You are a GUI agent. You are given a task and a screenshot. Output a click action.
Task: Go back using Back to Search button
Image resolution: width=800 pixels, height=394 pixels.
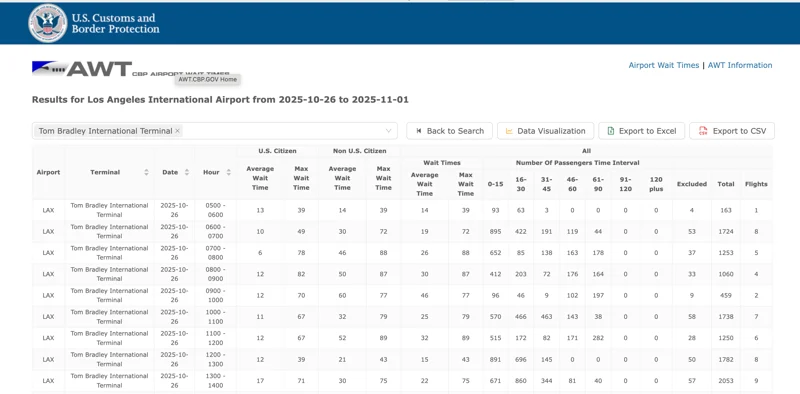(x=449, y=131)
